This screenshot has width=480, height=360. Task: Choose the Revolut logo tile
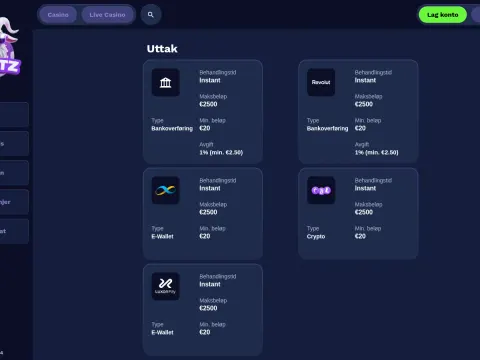point(321,82)
